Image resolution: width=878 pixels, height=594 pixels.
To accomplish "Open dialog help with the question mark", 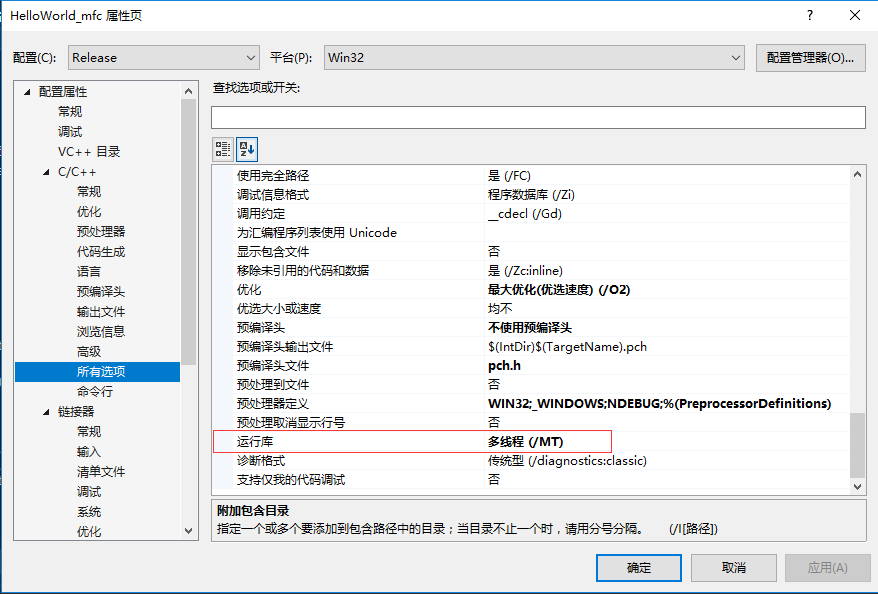I will pos(810,15).
